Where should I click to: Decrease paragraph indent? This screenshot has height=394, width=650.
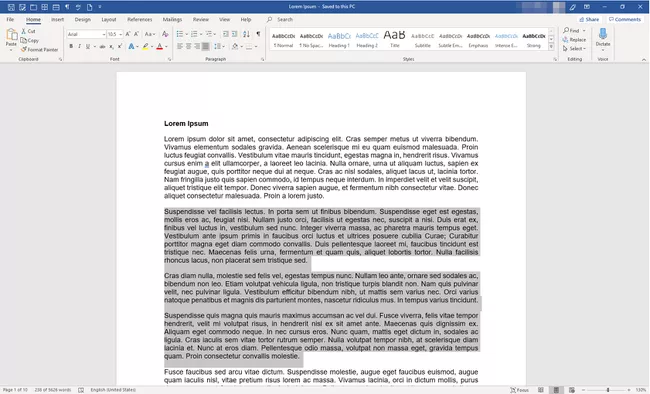[x=226, y=34]
